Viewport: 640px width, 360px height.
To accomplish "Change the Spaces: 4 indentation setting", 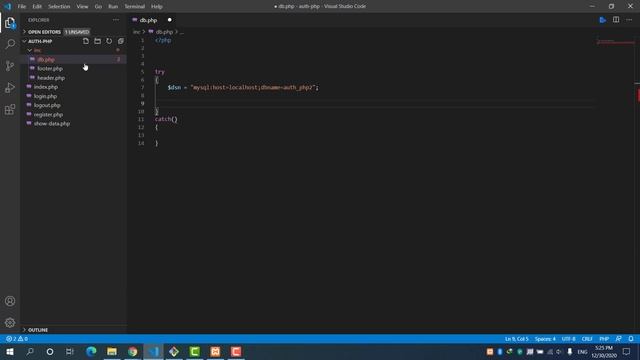I will (545, 339).
